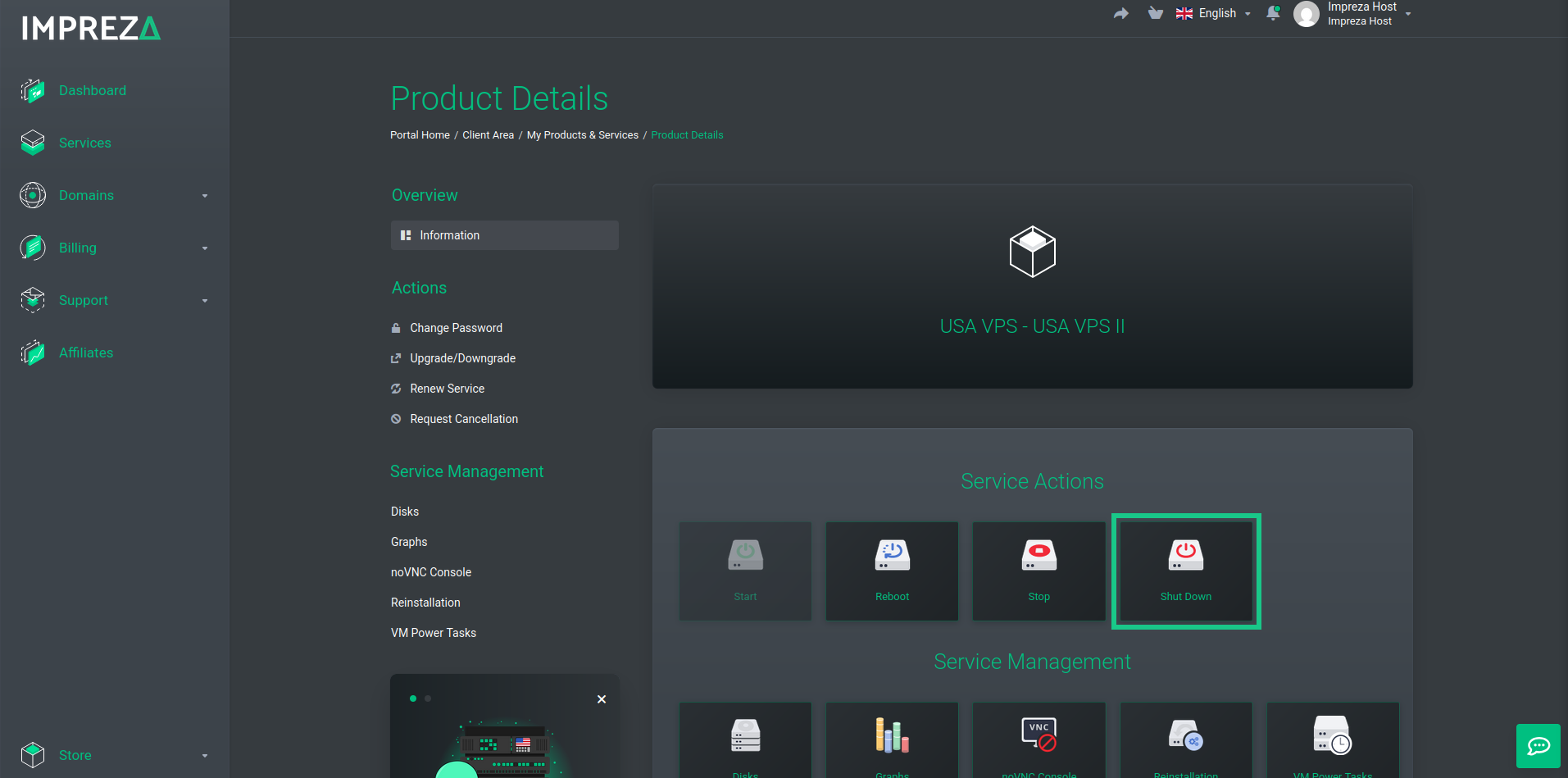This screenshot has height=778, width=1568.
Task: Open the notifications bell
Action: click(x=1273, y=13)
